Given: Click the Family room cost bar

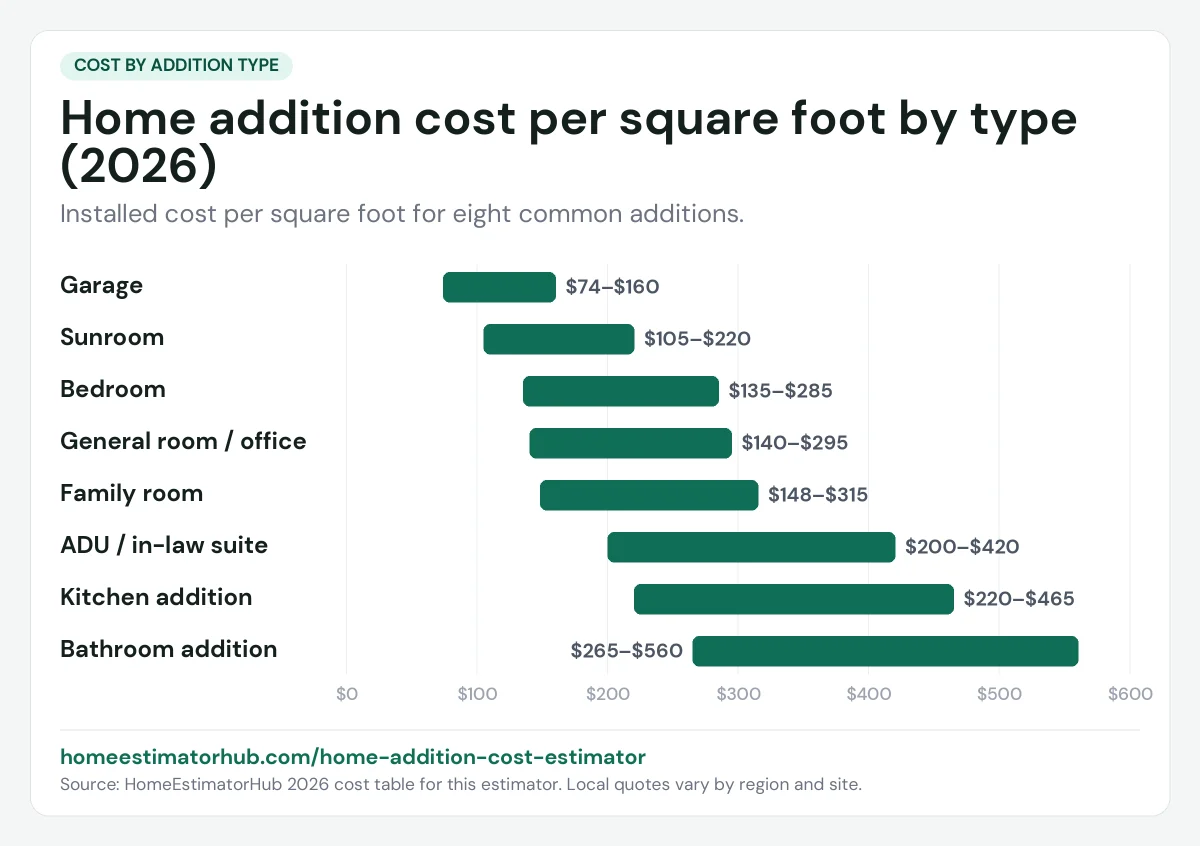Looking at the screenshot, I should tap(649, 495).
